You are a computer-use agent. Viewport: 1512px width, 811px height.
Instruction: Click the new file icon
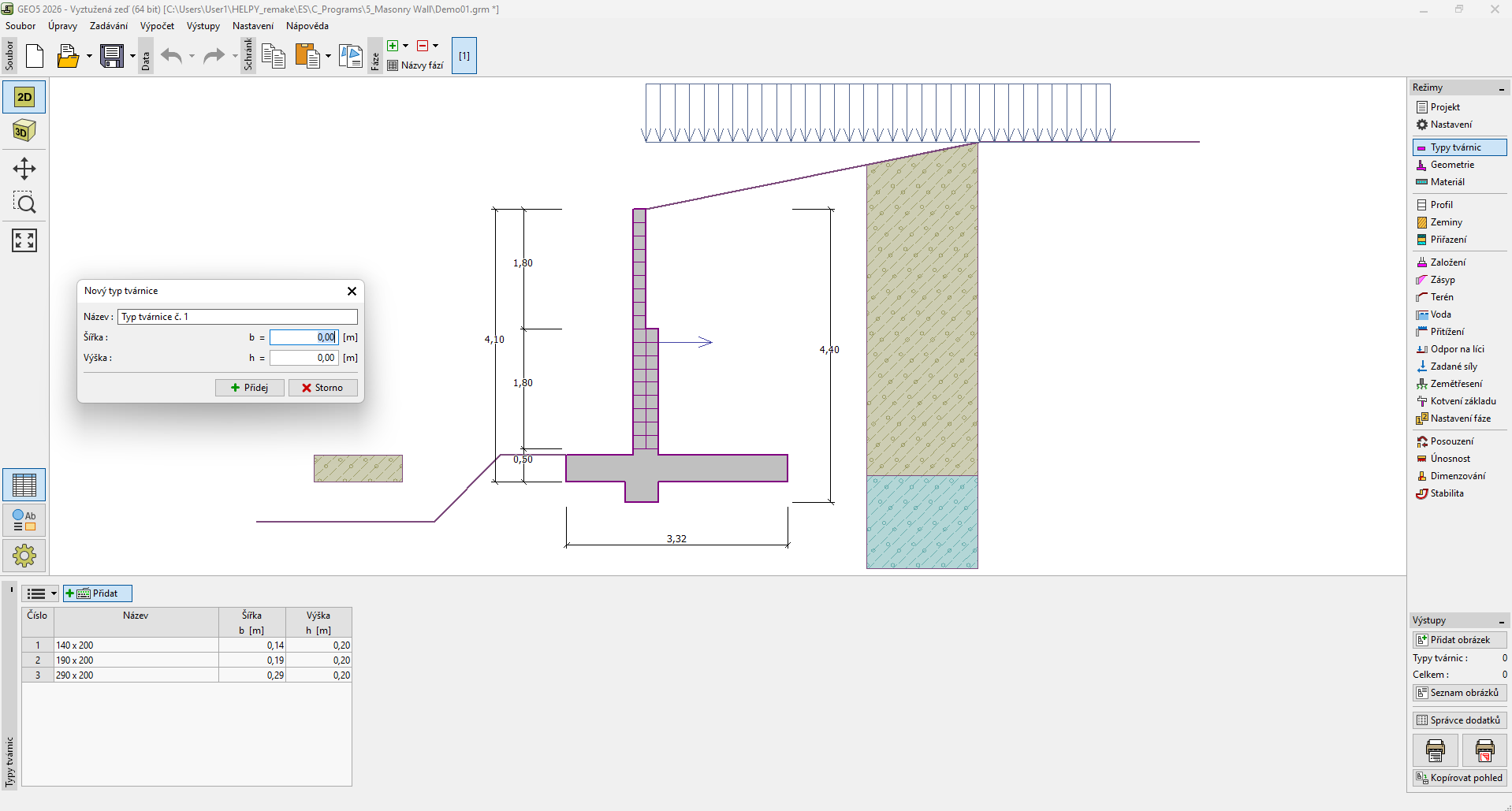[x=35, y=56]
